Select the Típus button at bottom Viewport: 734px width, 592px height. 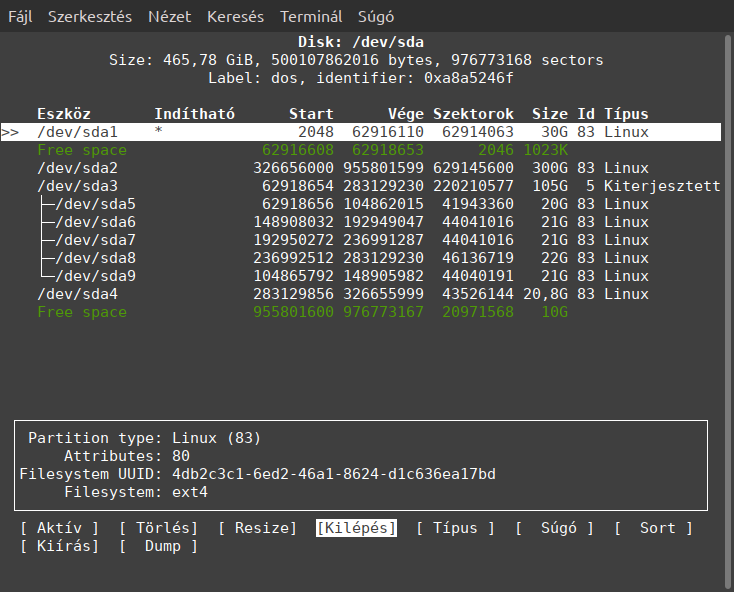[x=455, y=528]
